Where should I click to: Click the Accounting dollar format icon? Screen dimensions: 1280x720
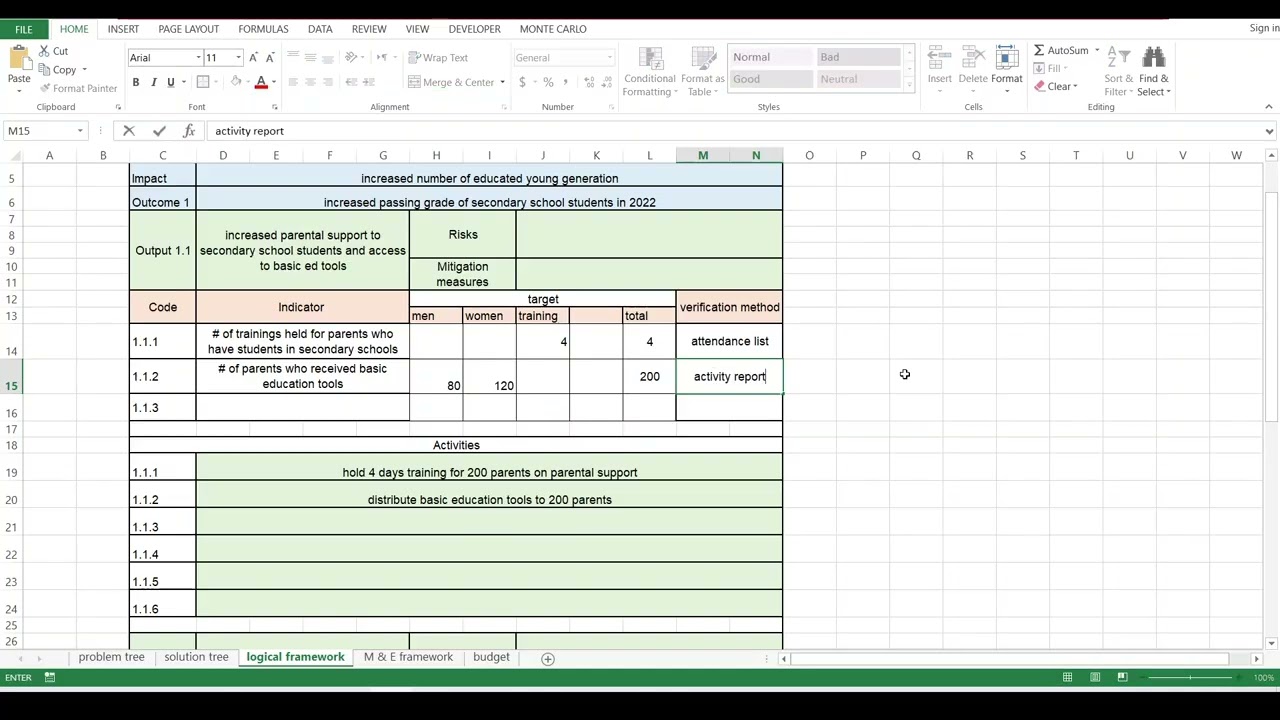522,82
